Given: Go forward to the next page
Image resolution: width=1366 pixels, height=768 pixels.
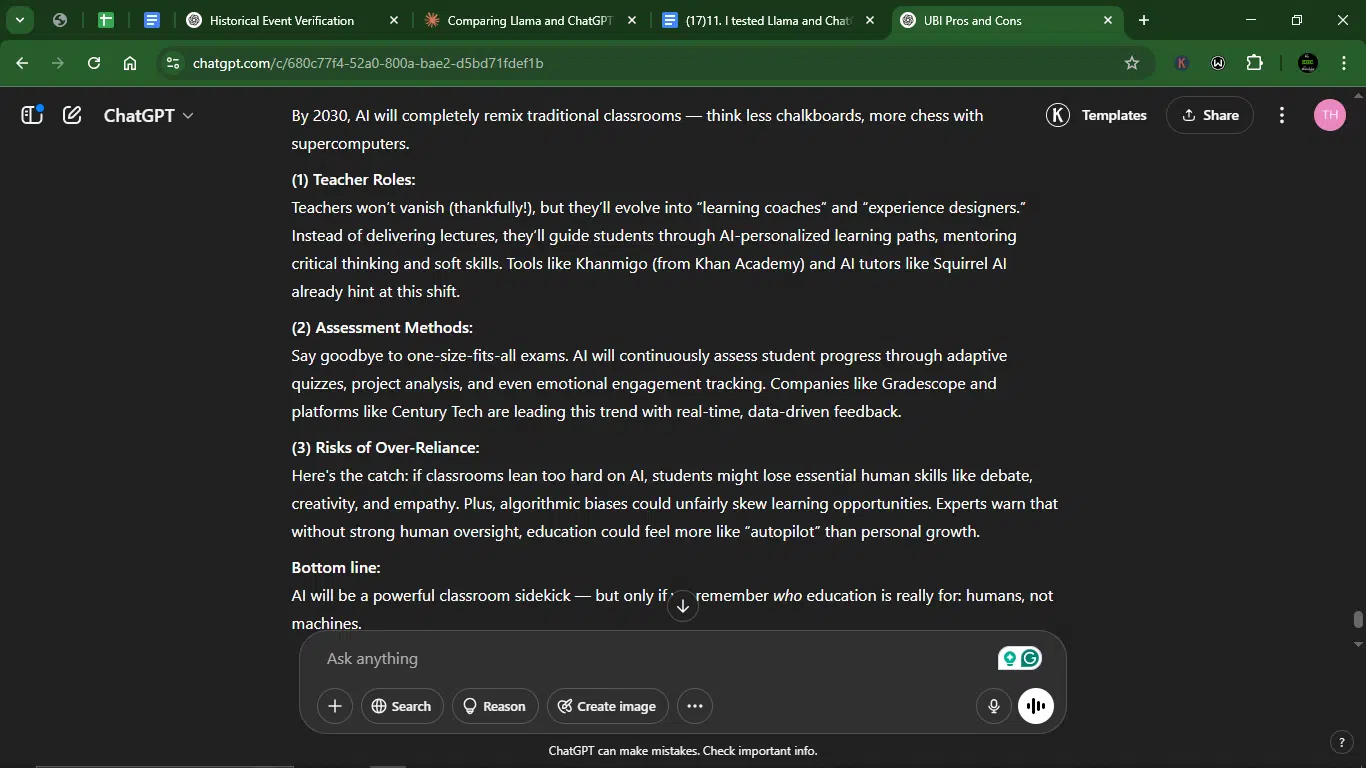Looking at the screenshot, I should click(x=58, y=63).
